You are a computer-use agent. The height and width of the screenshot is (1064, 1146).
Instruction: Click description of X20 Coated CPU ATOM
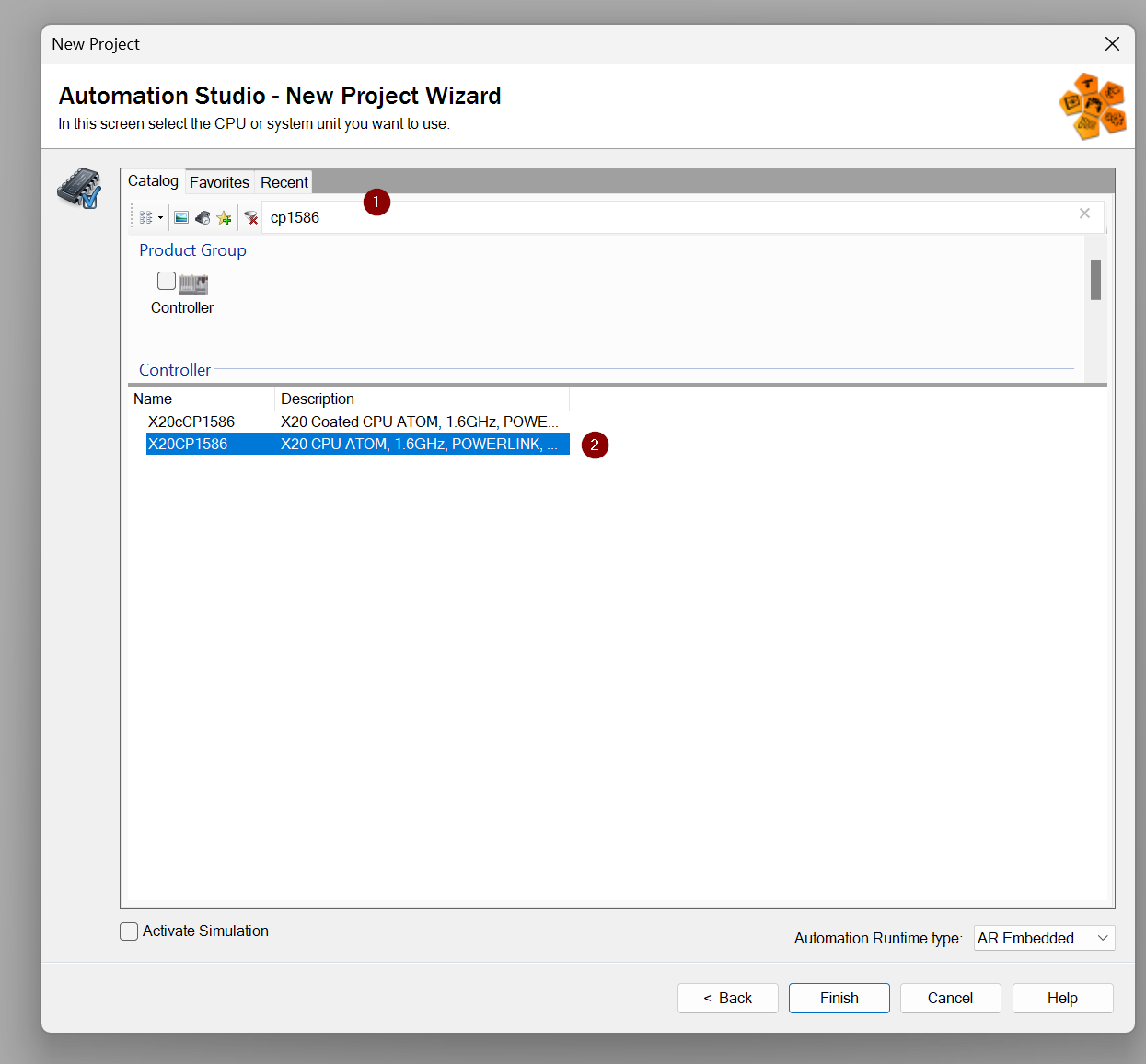(x=420, y=422)
